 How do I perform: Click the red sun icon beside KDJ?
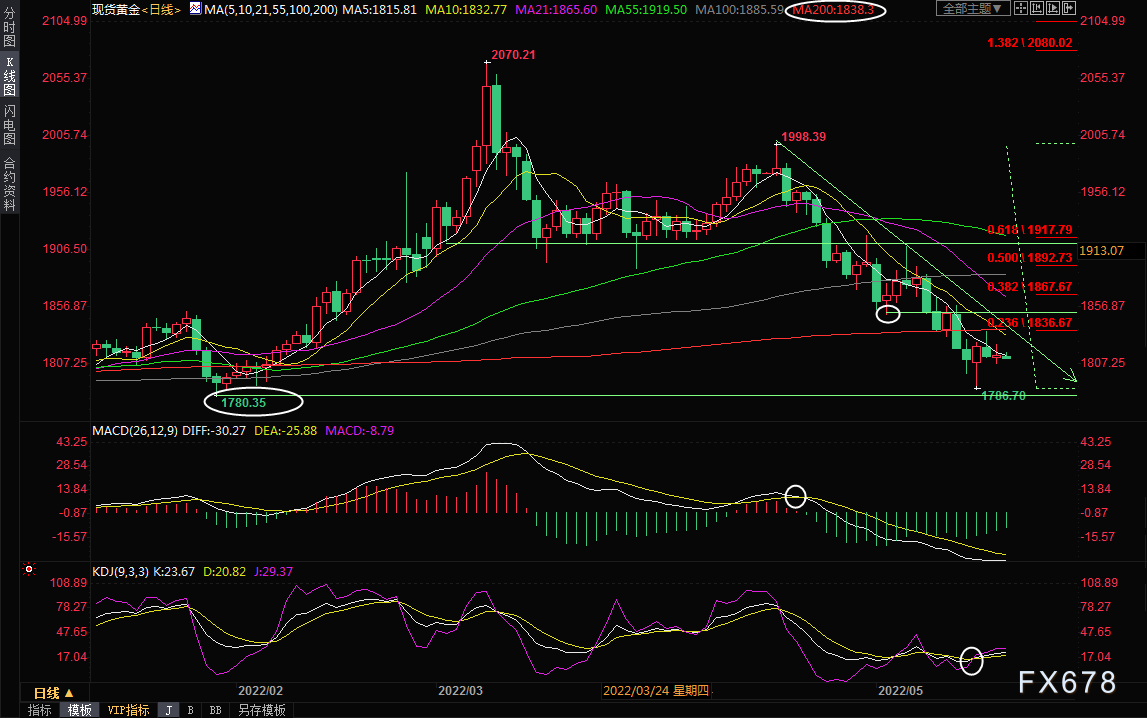click(x=29, y=569)
